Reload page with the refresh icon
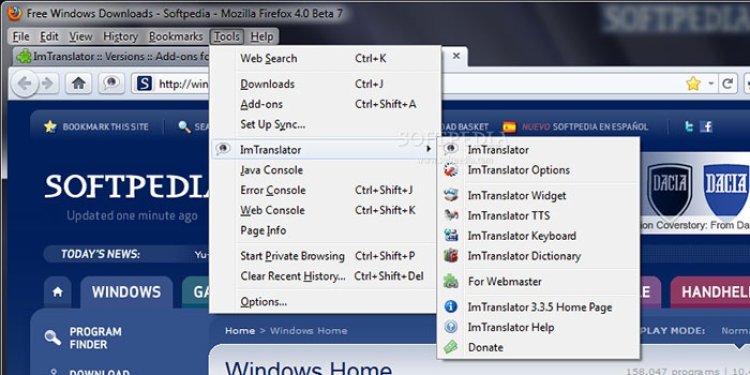The width and height of the screenshot is (750, 375). [728, 84]
